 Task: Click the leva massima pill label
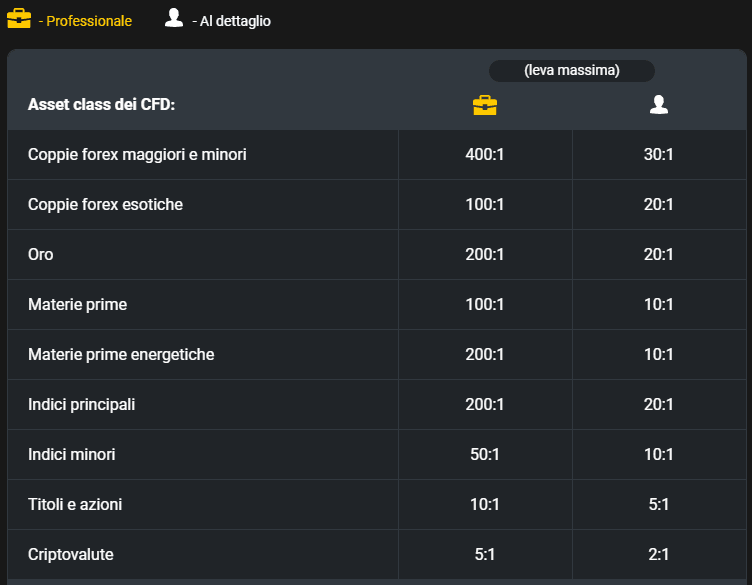coord(572,70)
